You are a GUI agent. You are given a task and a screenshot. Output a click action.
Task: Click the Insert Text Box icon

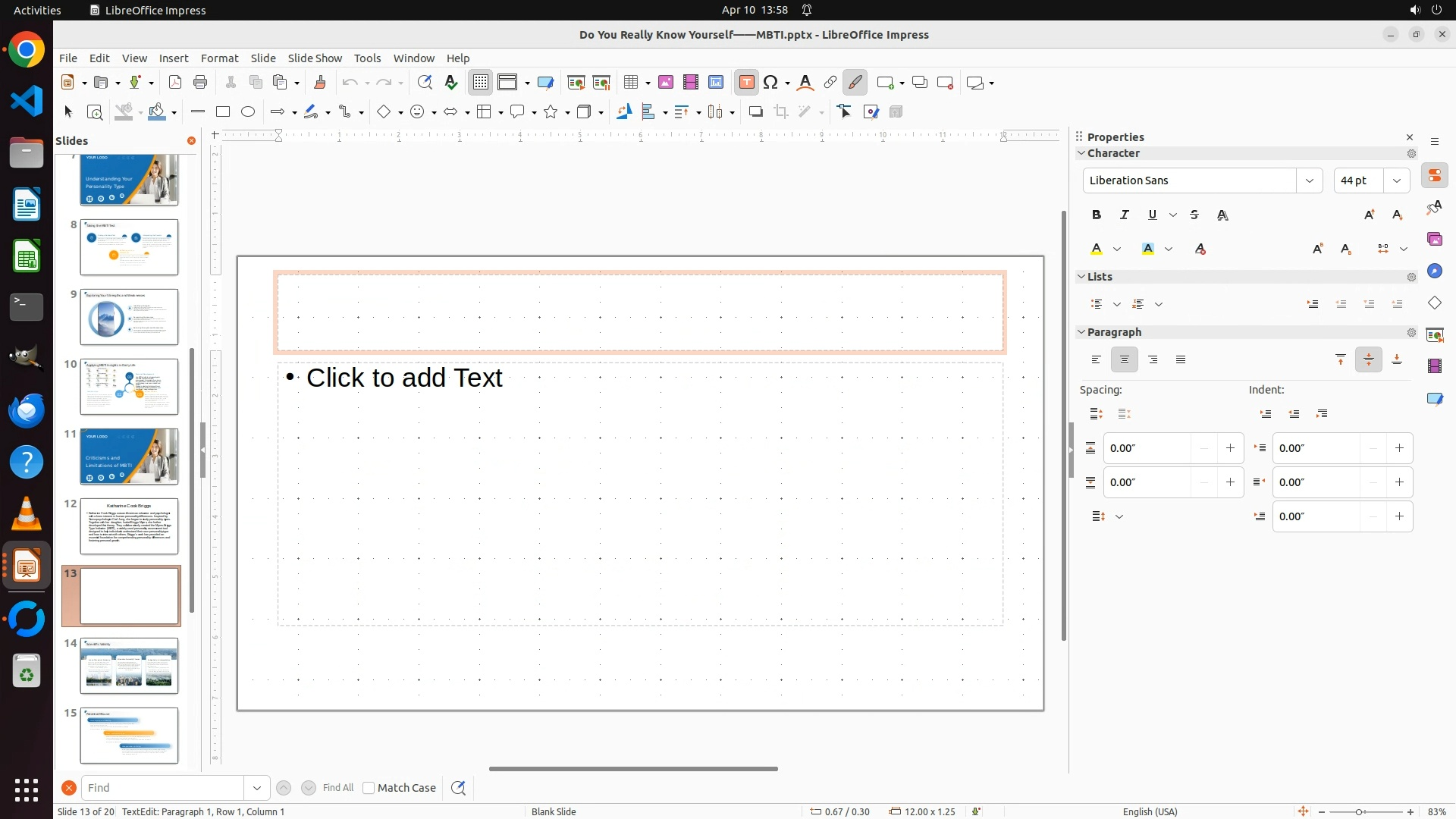746,83
